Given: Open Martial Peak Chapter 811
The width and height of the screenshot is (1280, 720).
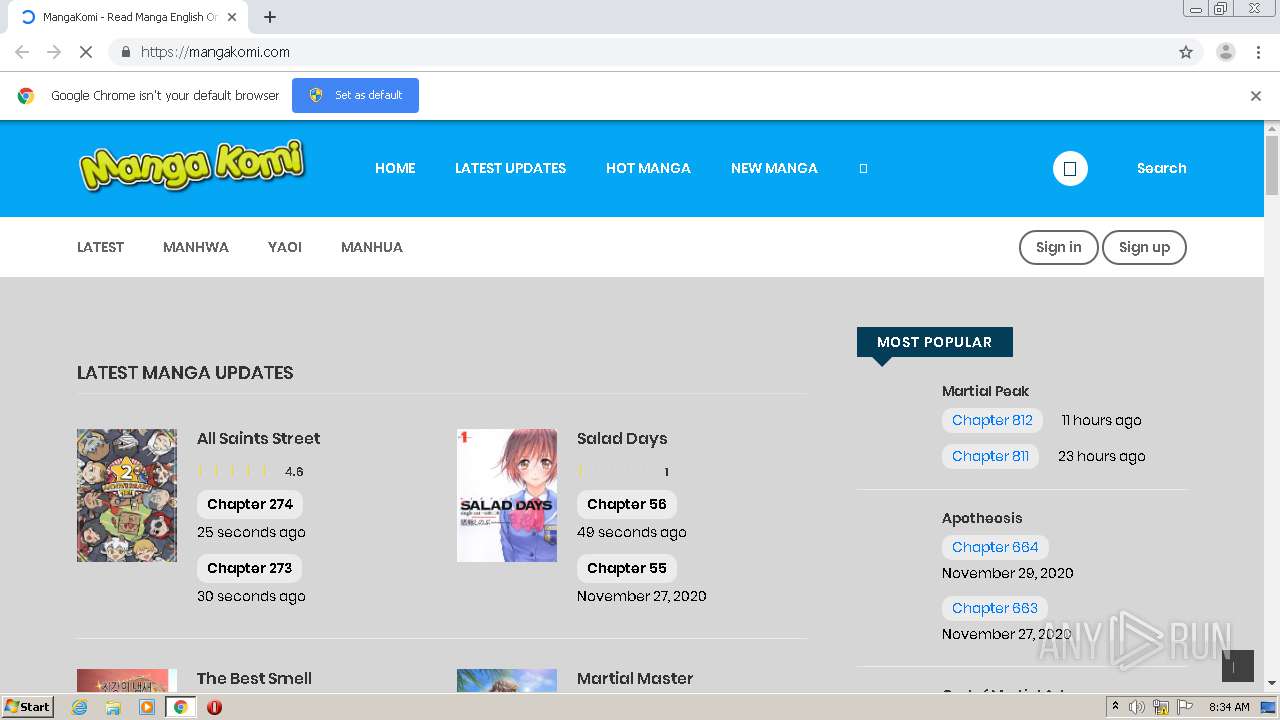Looking at the screenshot, I should click(990, 456).
